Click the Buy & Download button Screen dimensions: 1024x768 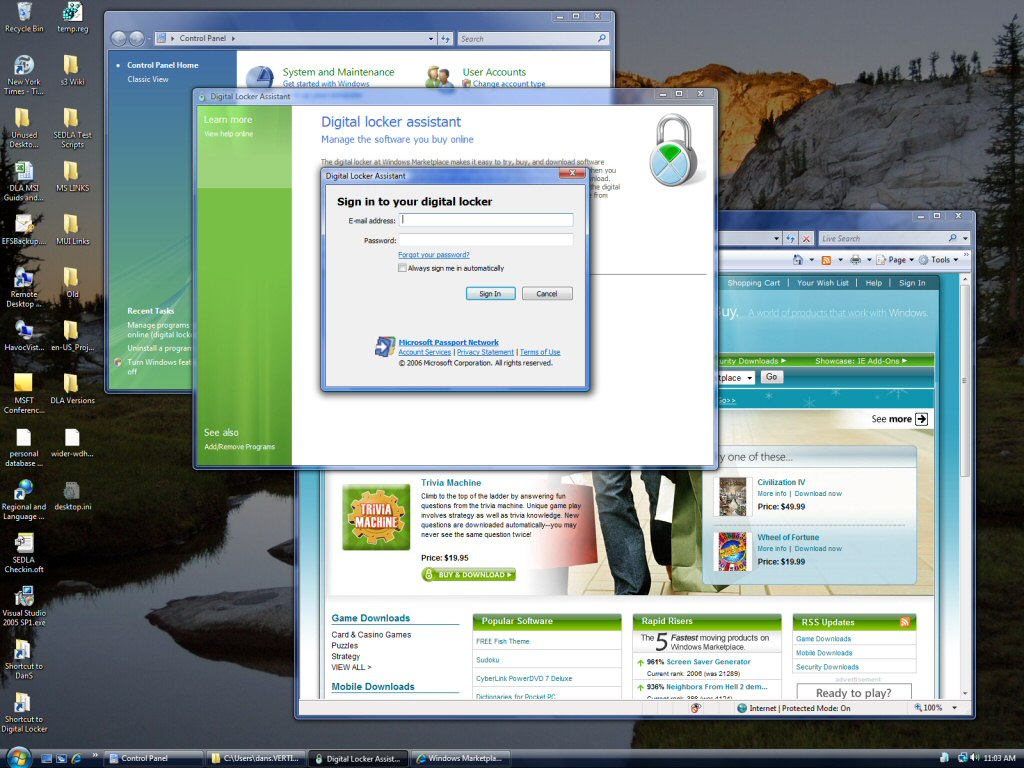coord(469,575)
